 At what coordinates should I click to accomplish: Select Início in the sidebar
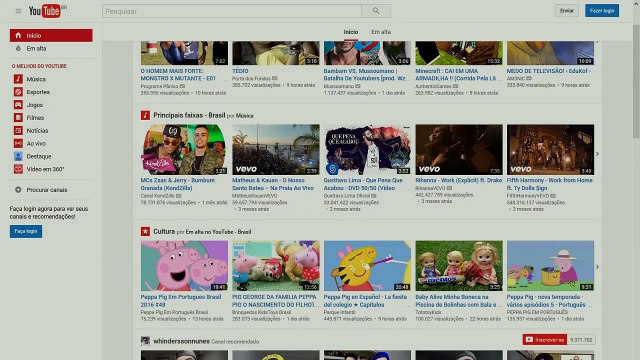(x=51, y=36)
